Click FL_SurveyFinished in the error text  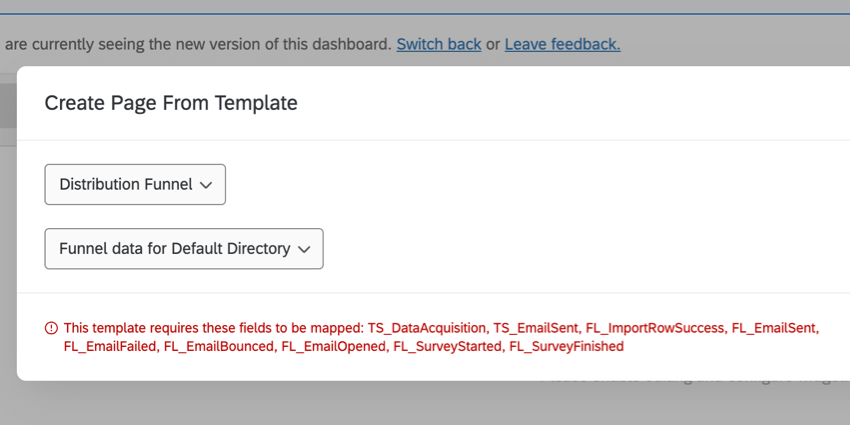(566, 347)
